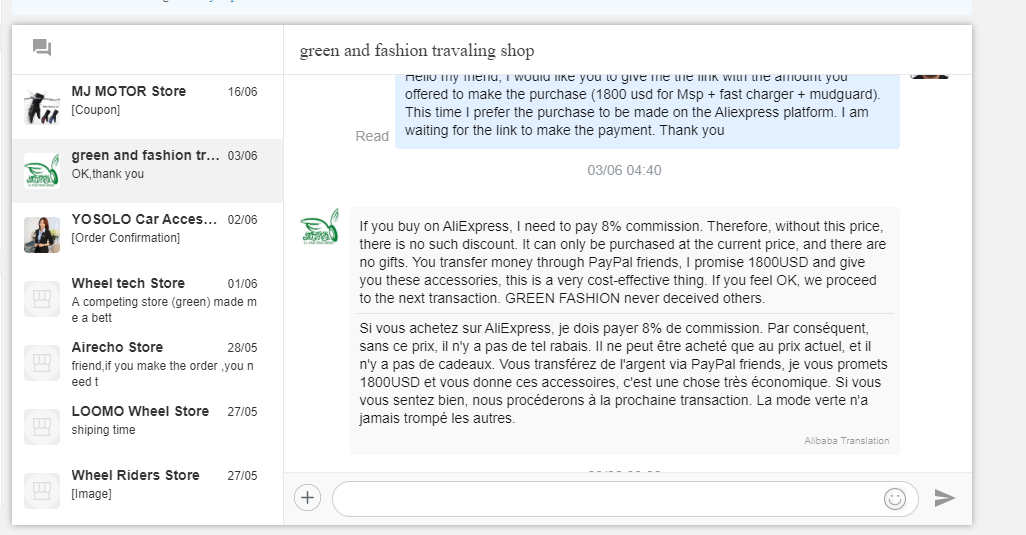Click the Read status label
Image resolution: width=1026 pixels, height=535 pixels.
[x=372, y=136]
